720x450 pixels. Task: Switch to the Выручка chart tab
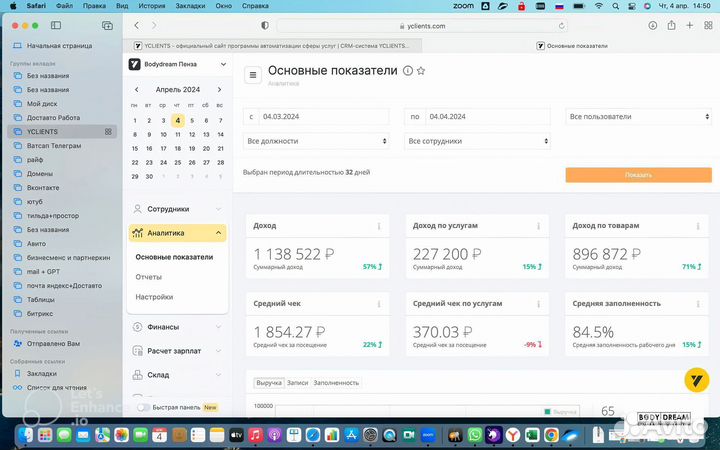(x=269, y=382)
